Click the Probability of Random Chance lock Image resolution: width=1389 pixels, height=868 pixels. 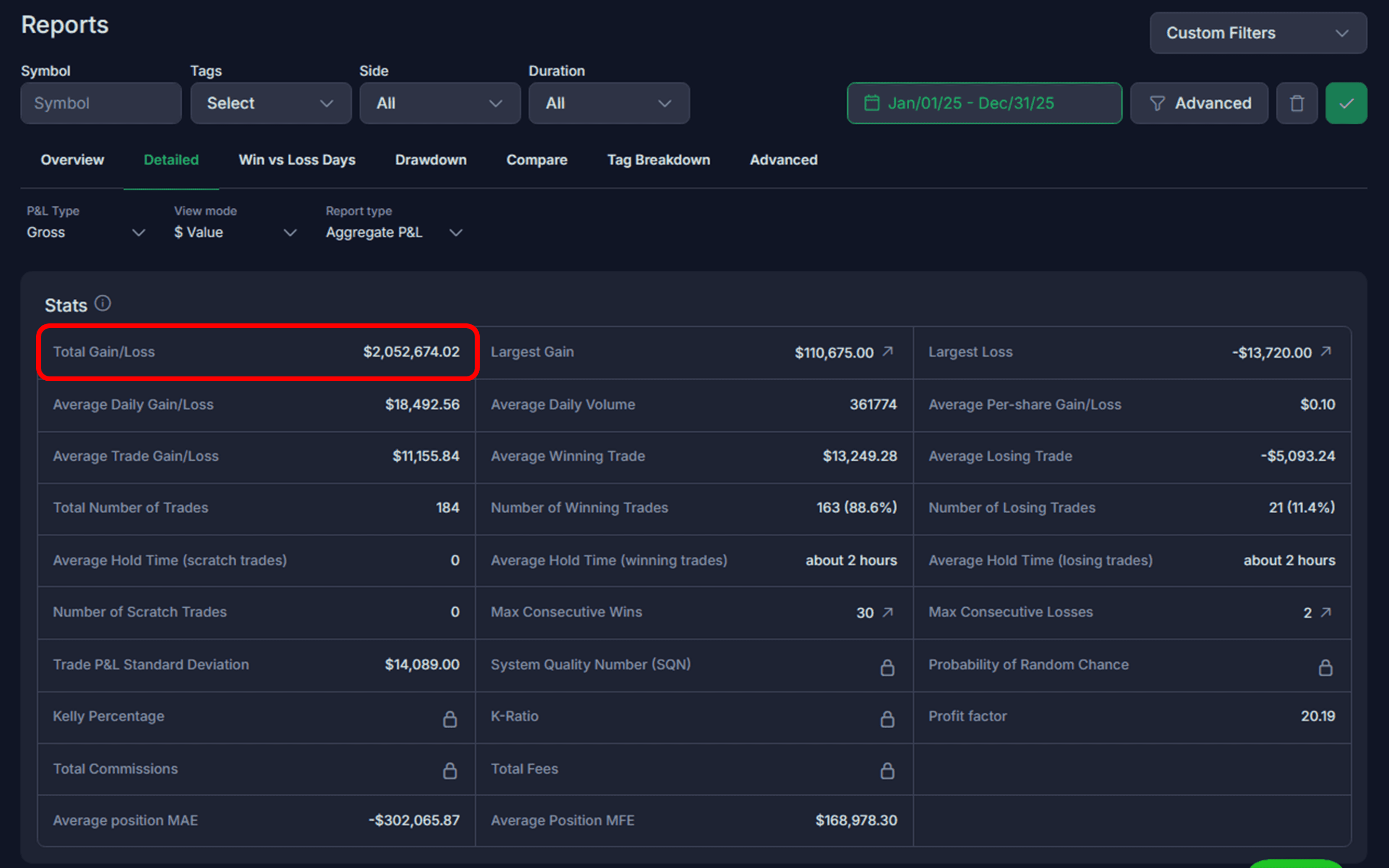1325,667
